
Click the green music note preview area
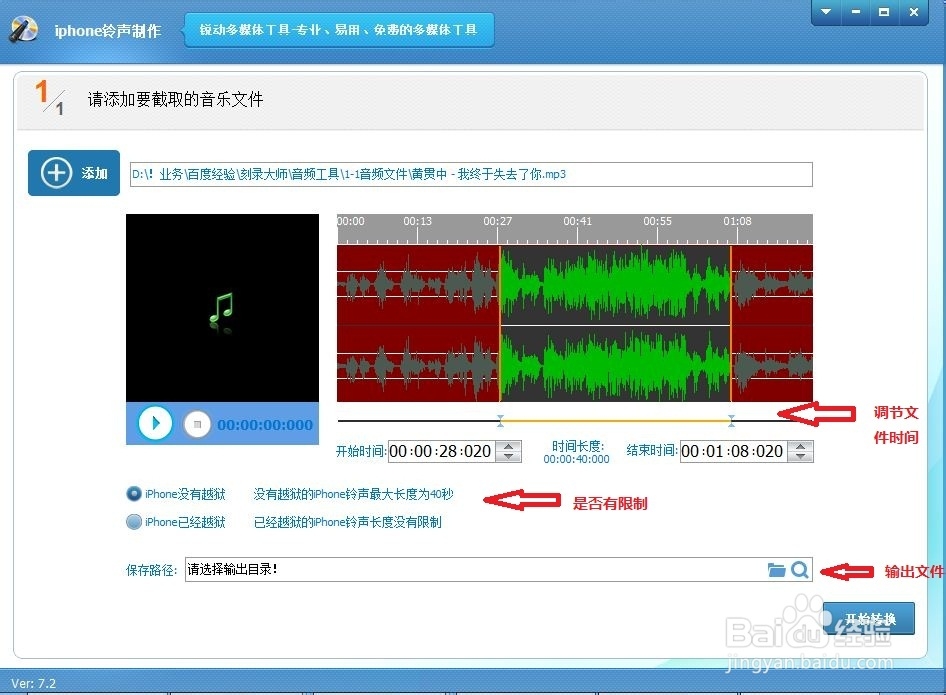click(x=222, y=308)
